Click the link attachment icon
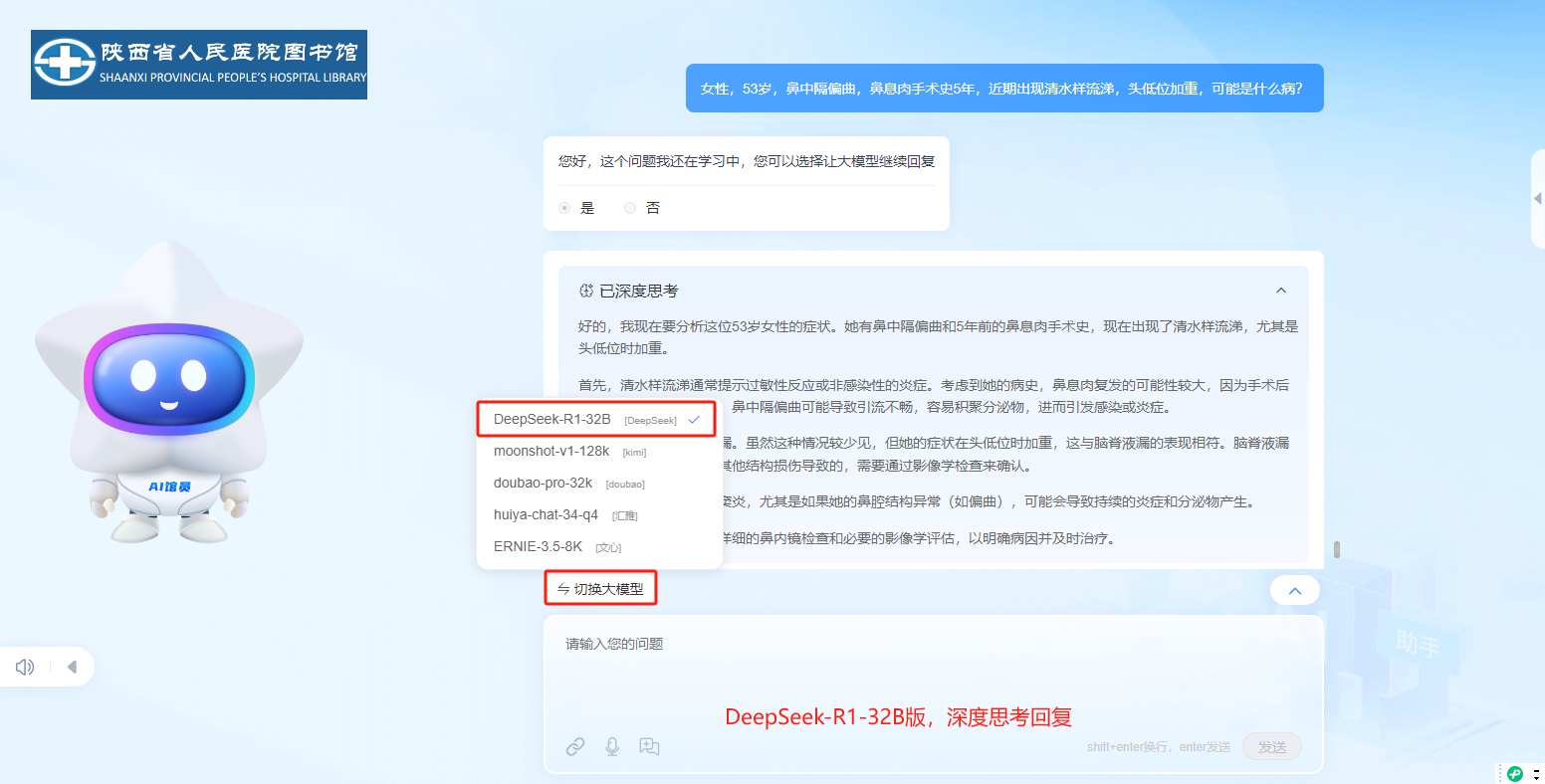 tap(575, 746)
